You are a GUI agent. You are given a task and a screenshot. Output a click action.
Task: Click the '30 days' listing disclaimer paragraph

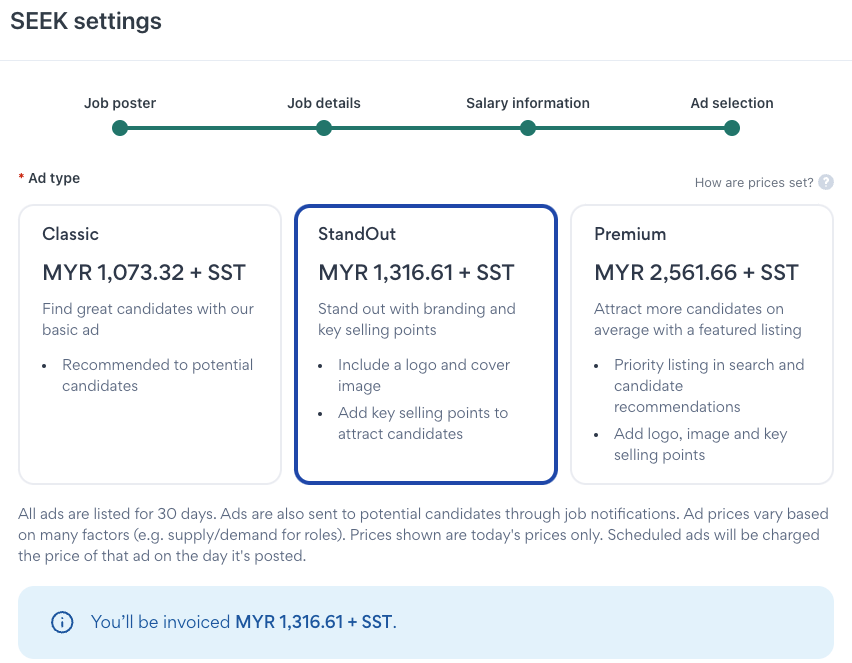424,534
